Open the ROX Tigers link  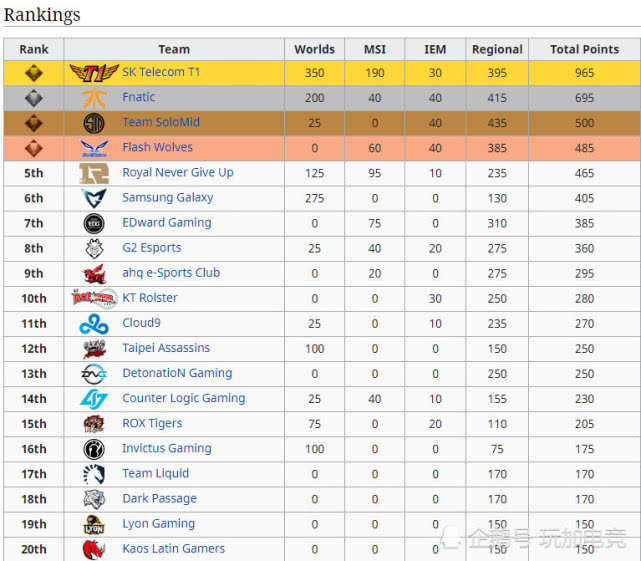point(152,423)
